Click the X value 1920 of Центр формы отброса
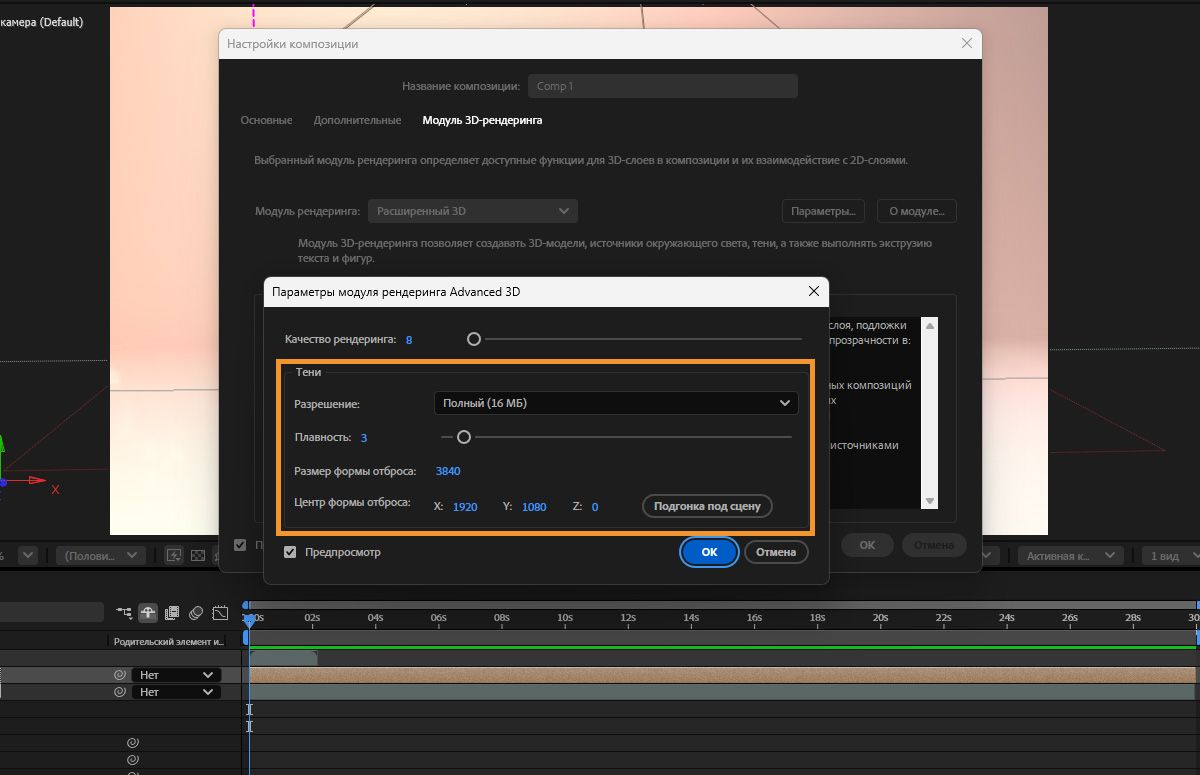 465,507
